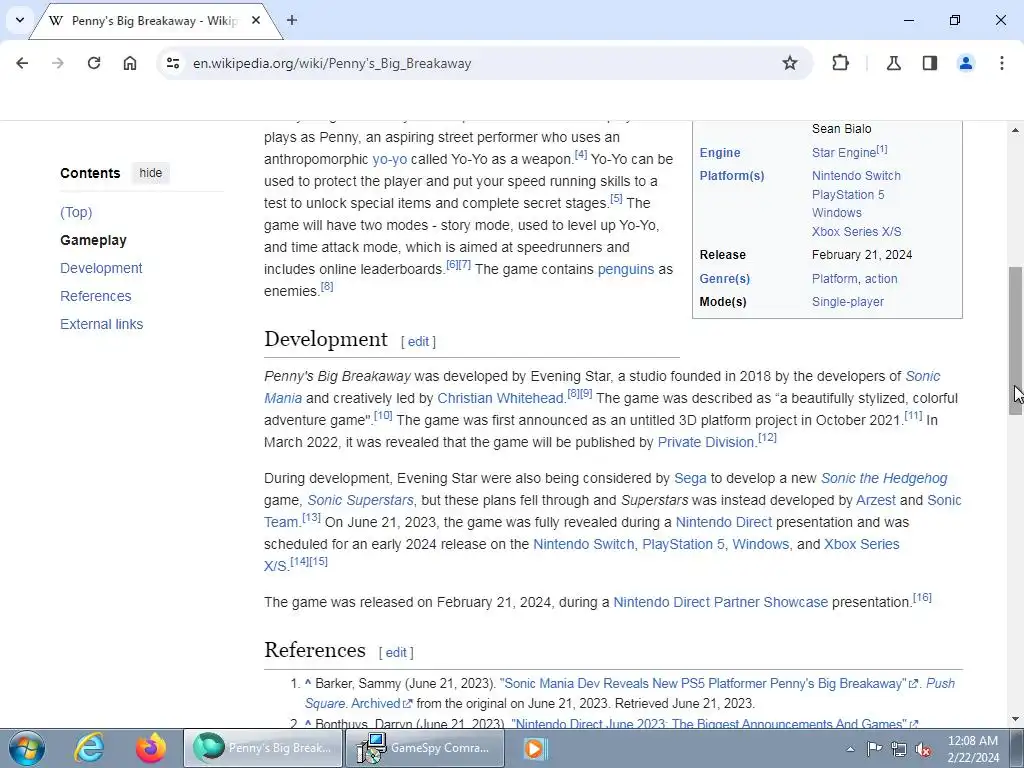Launch Firefox from the taskbar

(x=151, y=748)
